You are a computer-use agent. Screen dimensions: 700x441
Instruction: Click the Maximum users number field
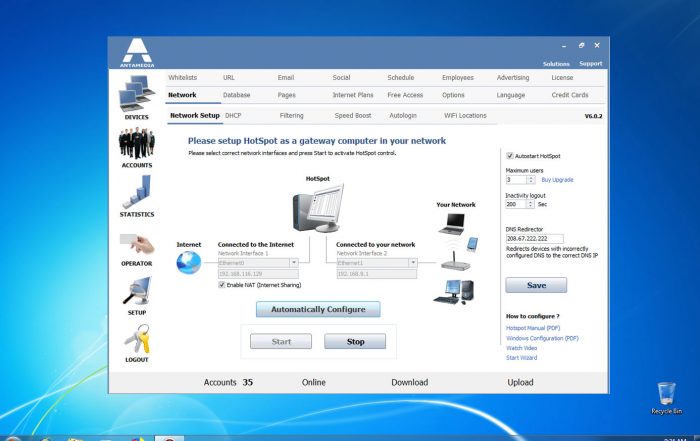coord(516,180)
